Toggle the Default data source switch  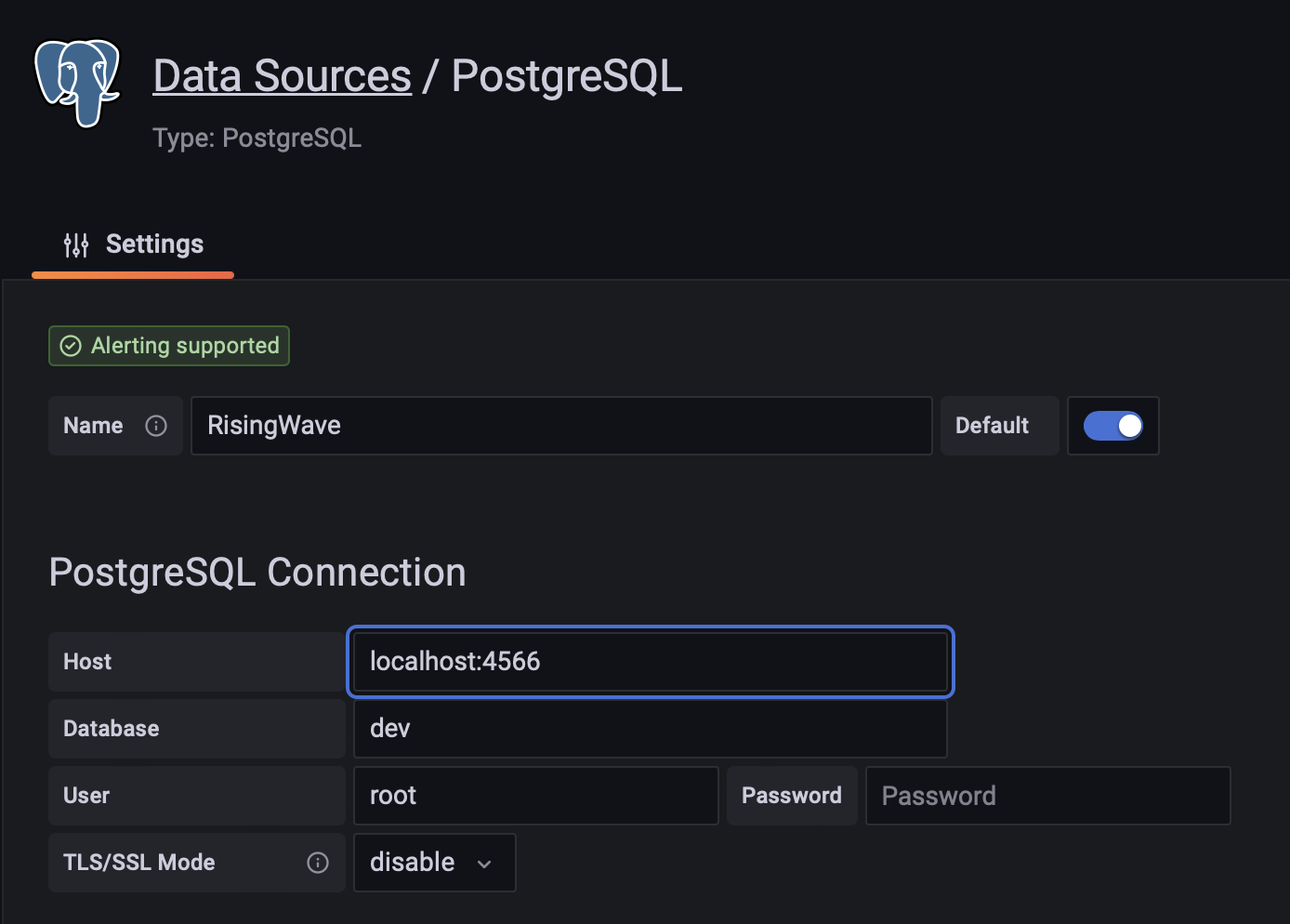coord(1112,426)
